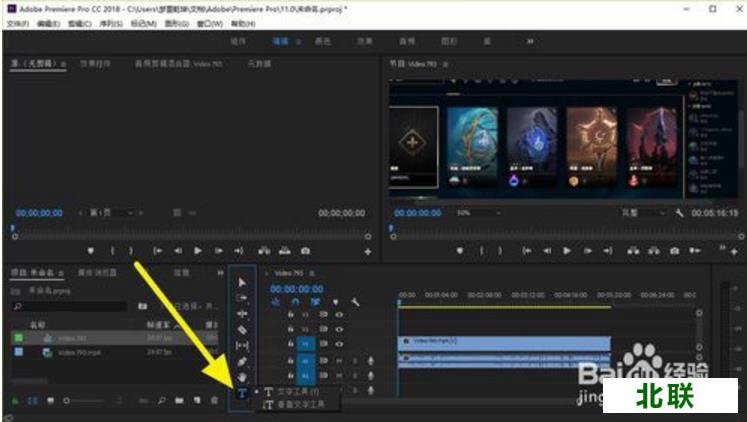The image size is (747, 422).
Task: Click Video 793.mp4 in project panel
Action: (78, 352)
